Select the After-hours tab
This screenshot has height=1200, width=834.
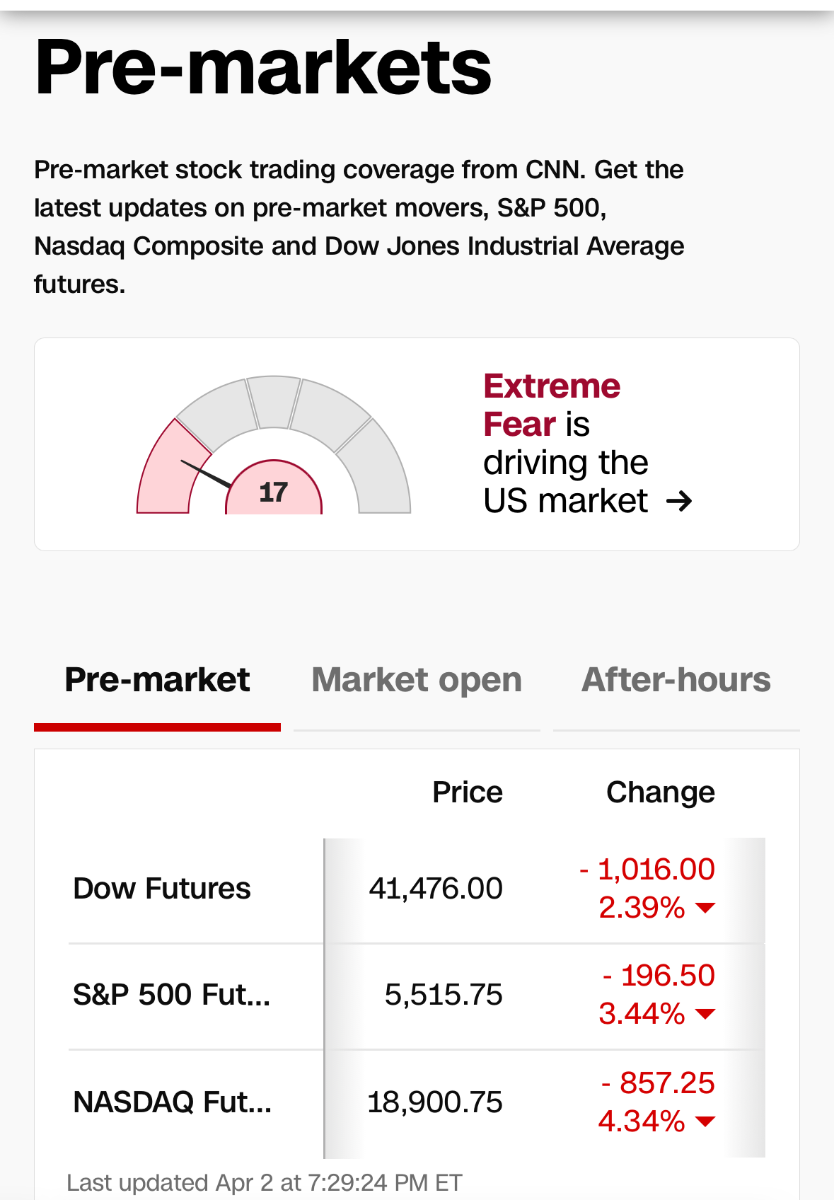tap(676, 680)
